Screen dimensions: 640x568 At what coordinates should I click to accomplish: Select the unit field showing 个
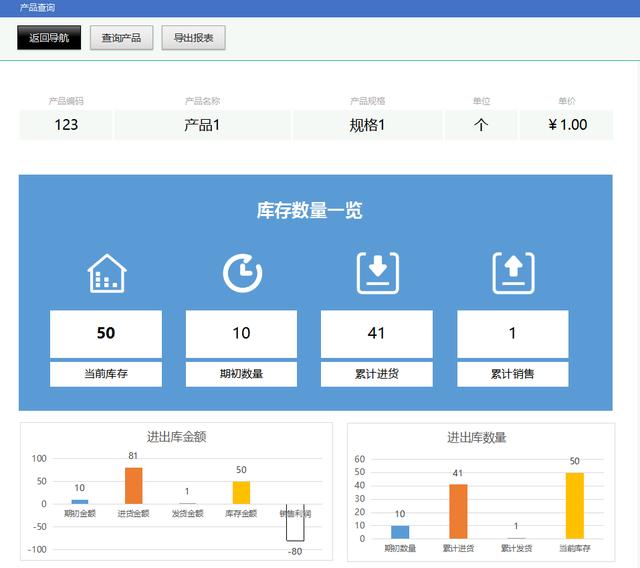pyautogui.click(x=481, y=125)
